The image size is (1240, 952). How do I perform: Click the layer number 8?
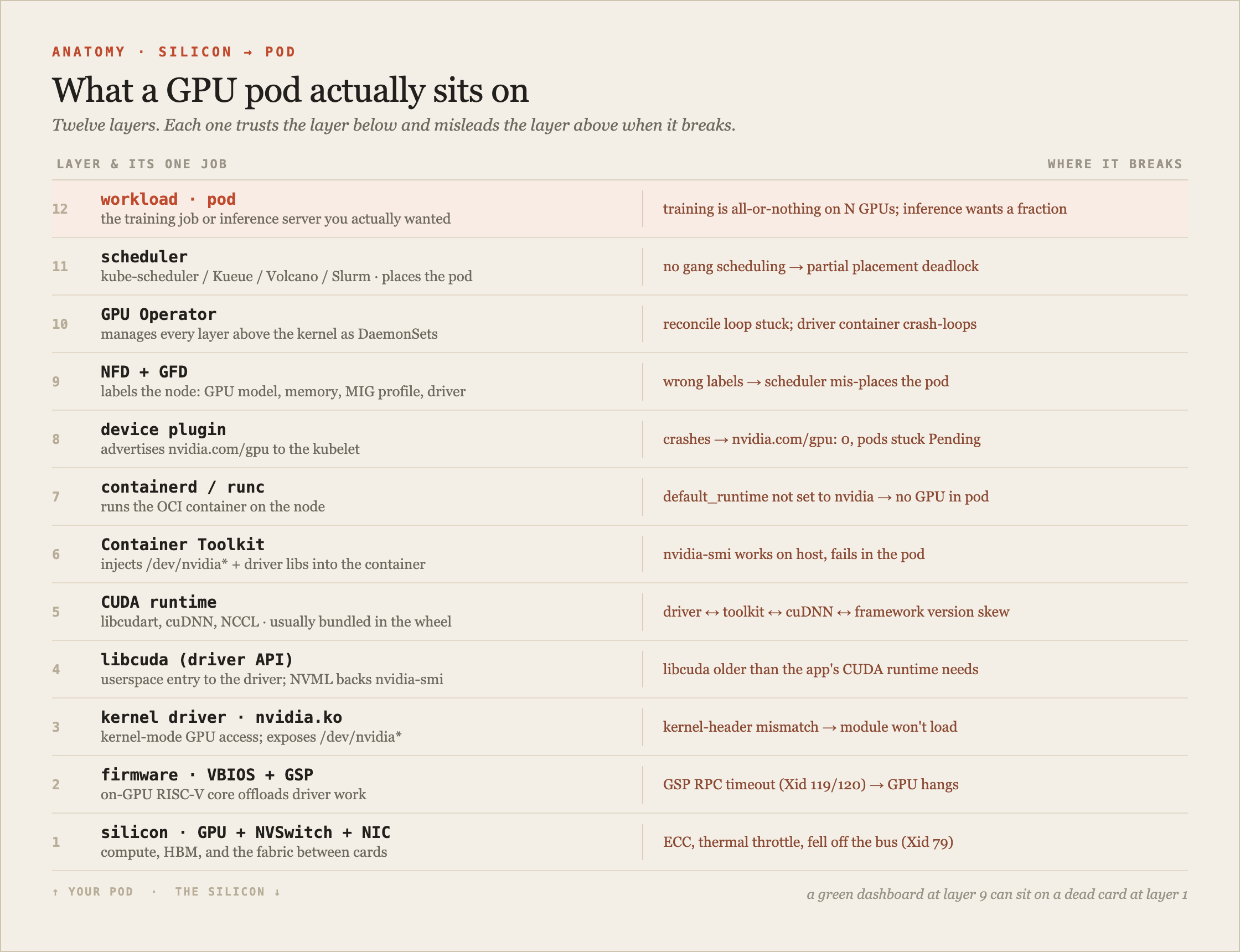[56, 439]
